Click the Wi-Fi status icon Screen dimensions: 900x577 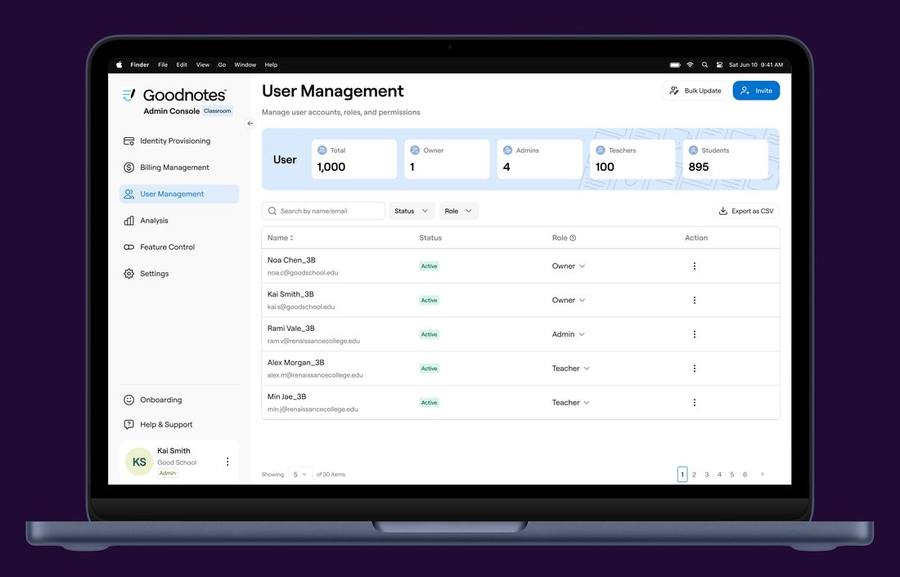[x=690, y=65]
